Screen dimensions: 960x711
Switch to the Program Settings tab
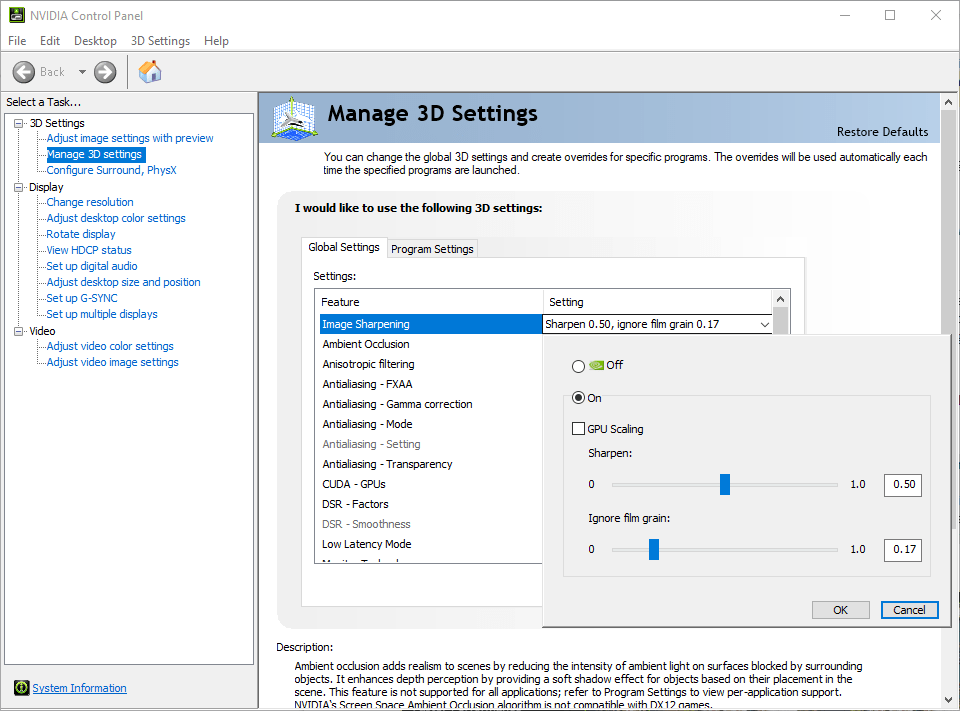[x=432, y=248]
